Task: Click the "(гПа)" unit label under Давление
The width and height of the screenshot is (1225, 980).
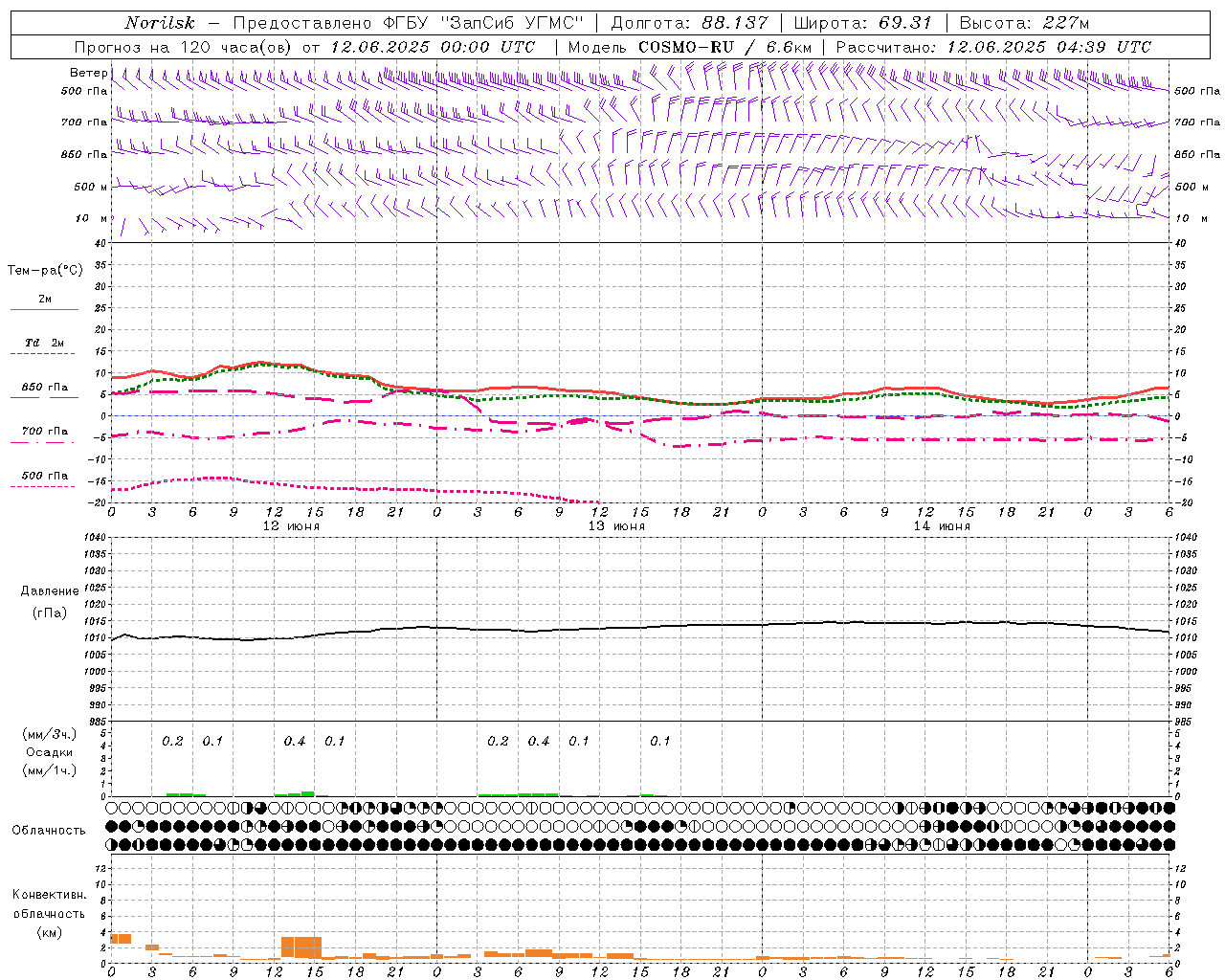Action: (x=50, y=613)
